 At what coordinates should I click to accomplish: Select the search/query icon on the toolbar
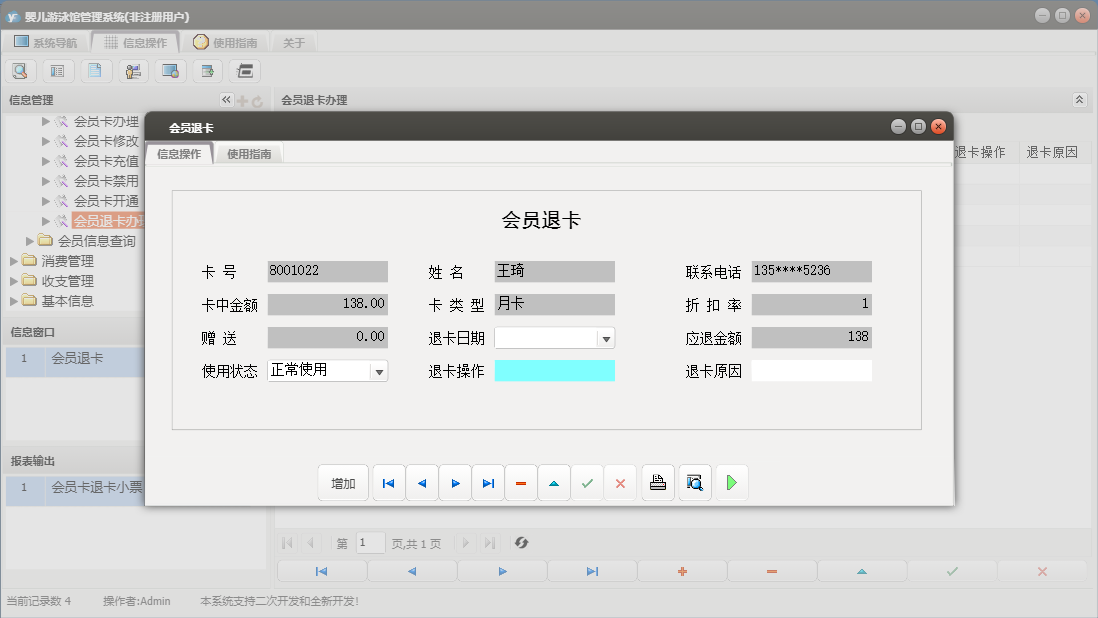(x=20, y=70)
